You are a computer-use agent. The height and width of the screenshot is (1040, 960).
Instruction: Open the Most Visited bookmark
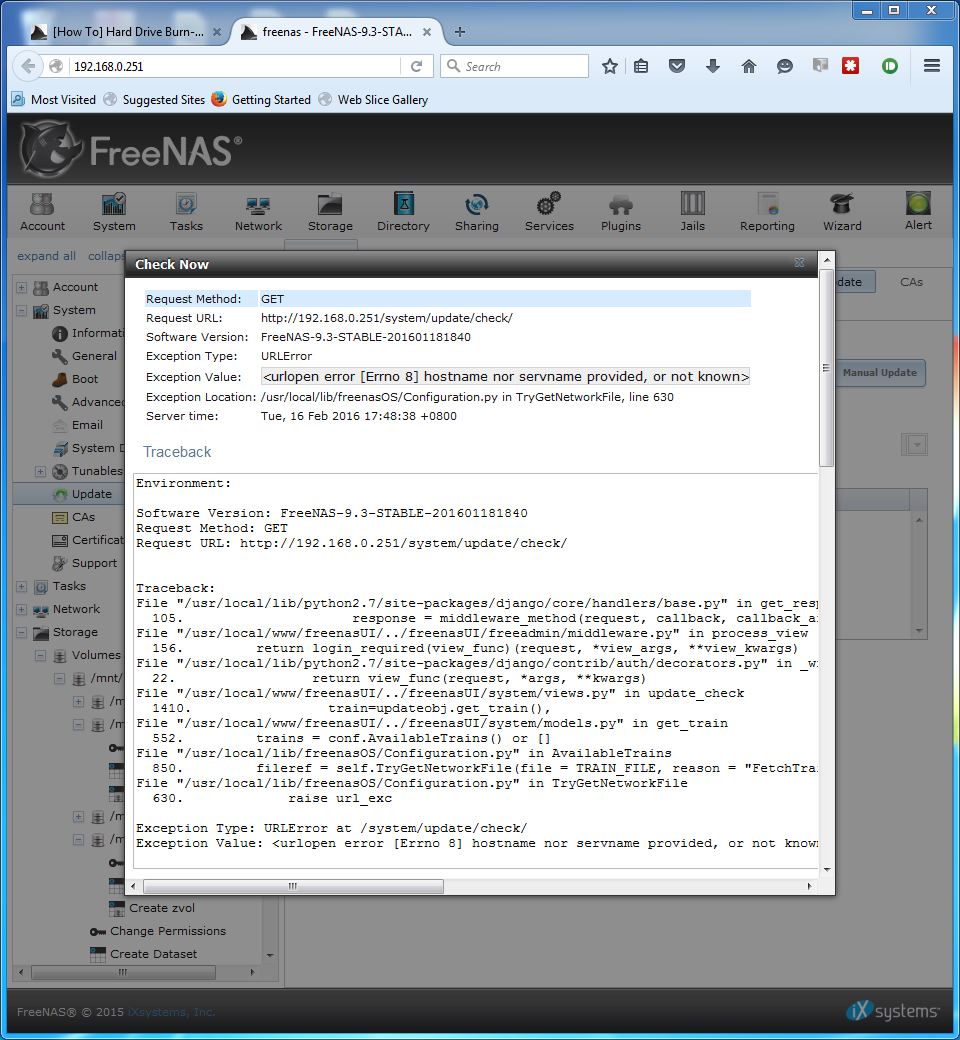[54, 99]
